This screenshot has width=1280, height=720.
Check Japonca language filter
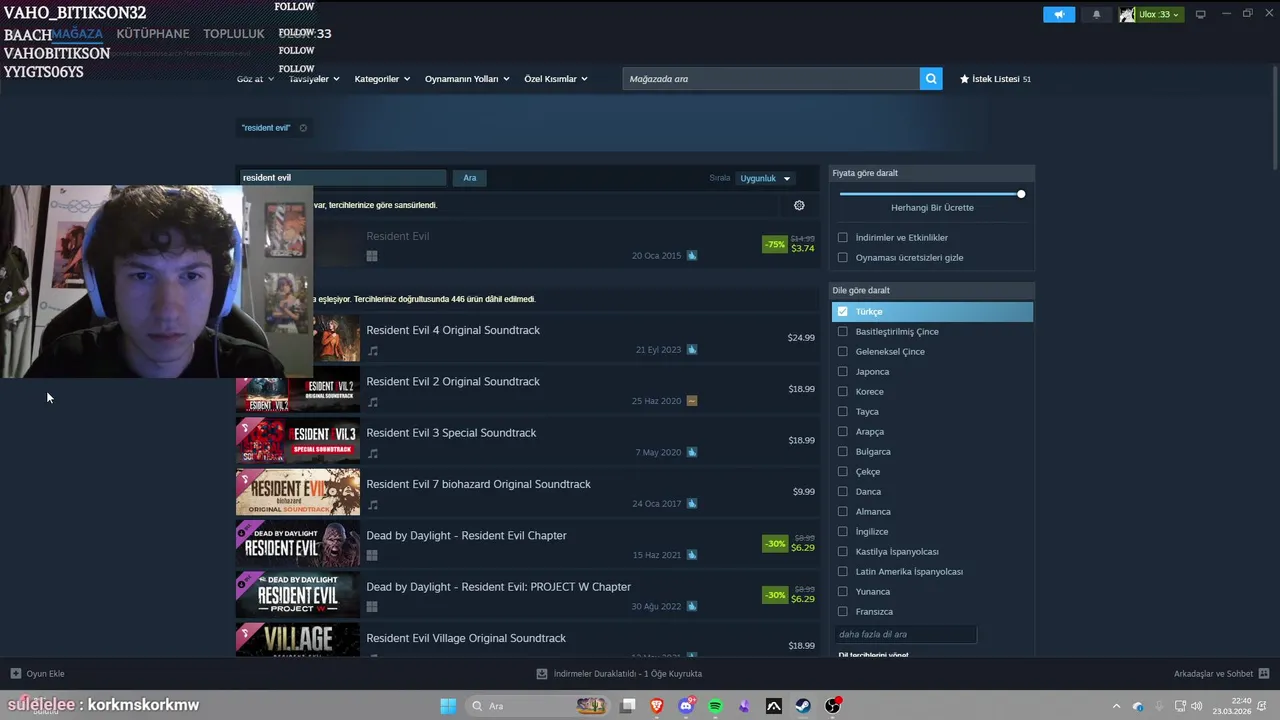[843, 371]
